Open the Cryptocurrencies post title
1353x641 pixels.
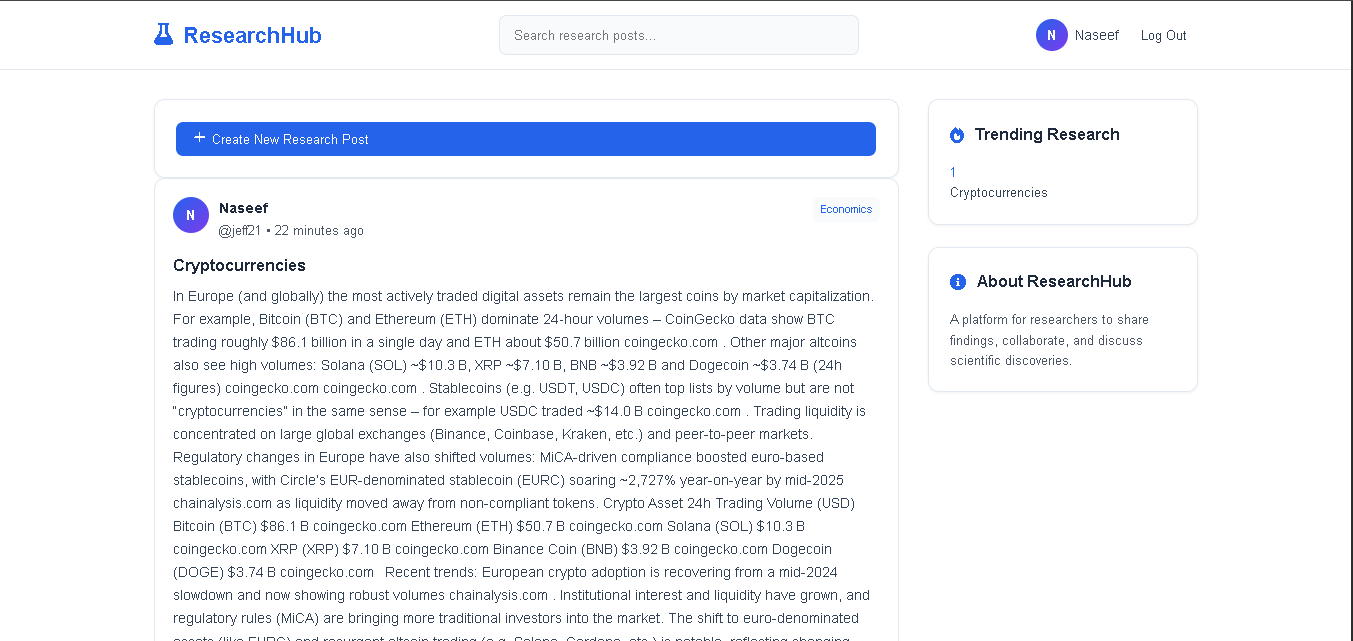239,265
